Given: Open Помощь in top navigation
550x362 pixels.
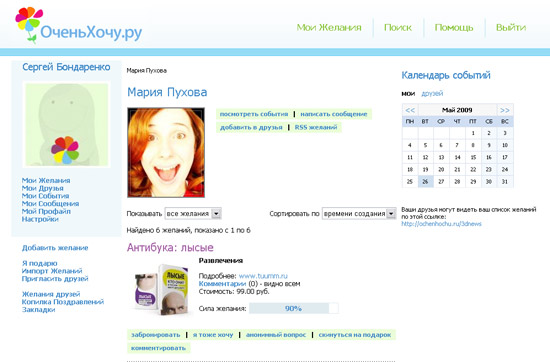Looking at the screenshot, I should 454,27.
